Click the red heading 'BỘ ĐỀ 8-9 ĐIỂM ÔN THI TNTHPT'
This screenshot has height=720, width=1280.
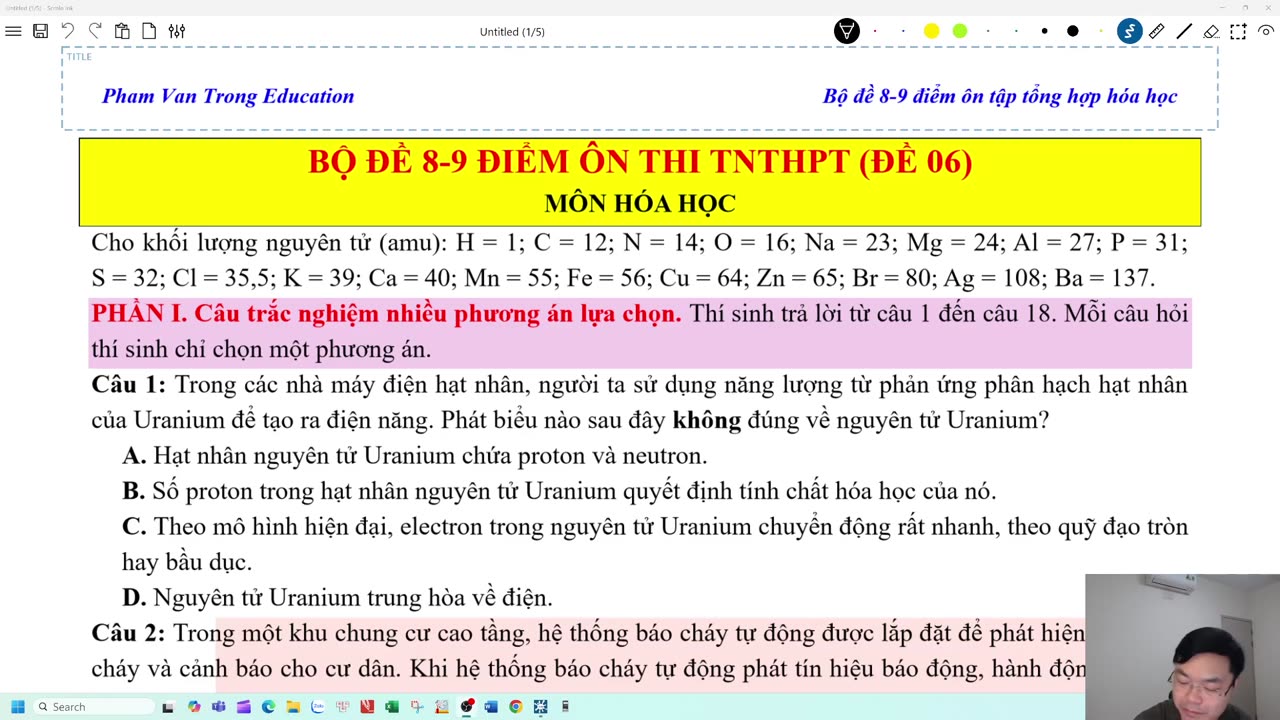(x=640, y=162)
